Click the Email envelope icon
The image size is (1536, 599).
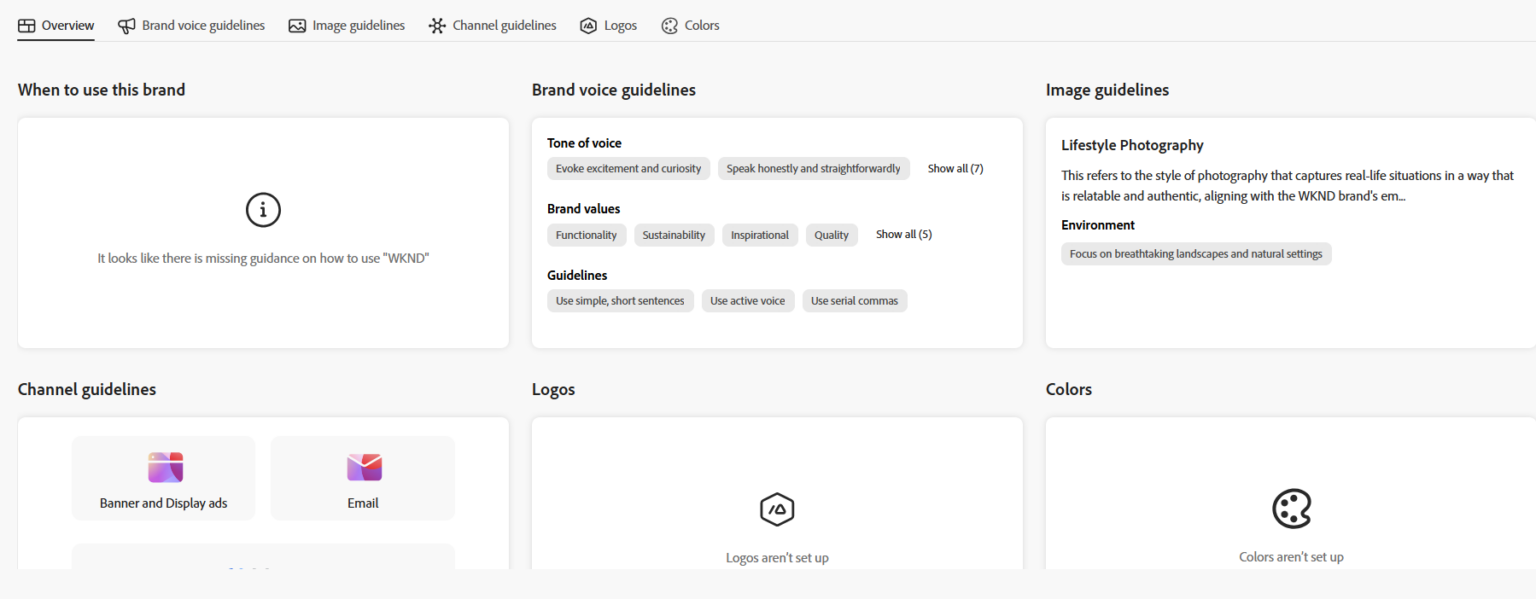(x=362, y=466)
